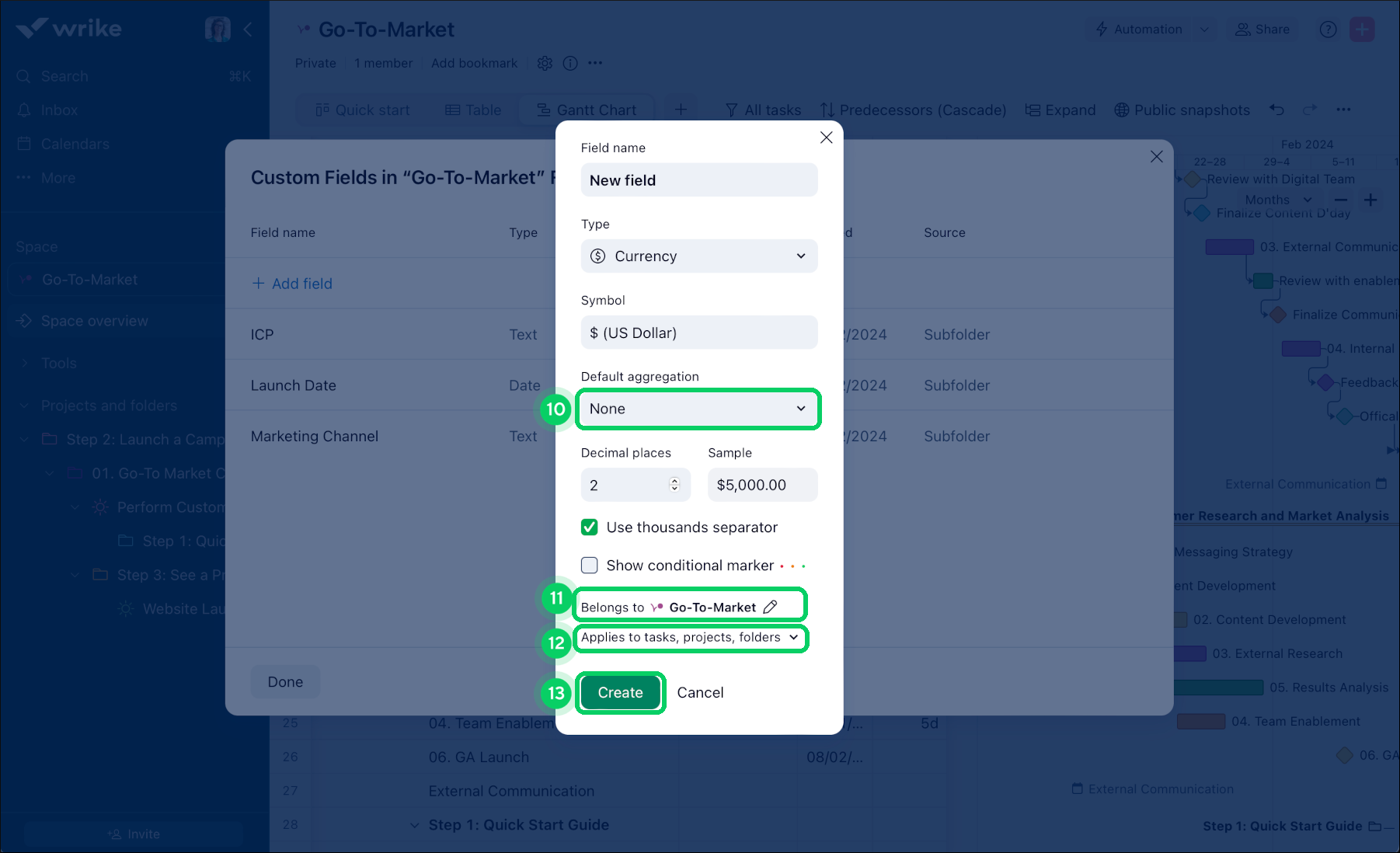The height and width of the screenshot is (853, 1400).
Task: Open Calendars from the sidebar
Action: [x=75, y=144]
